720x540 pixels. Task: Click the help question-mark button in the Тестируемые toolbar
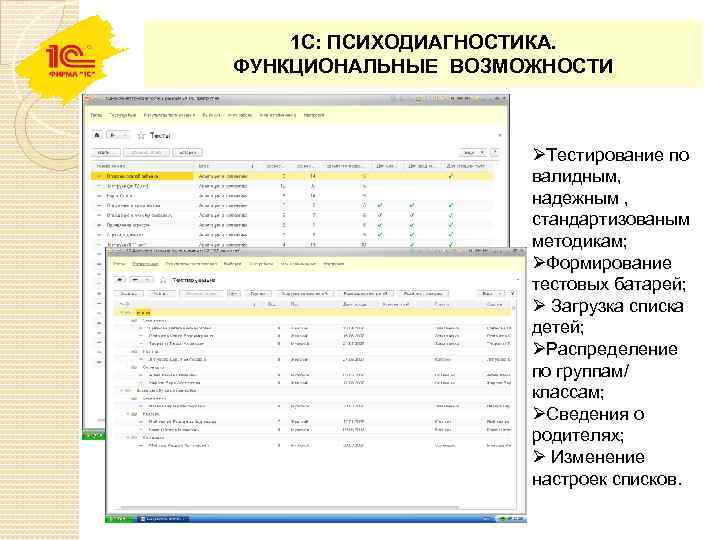(x=512, y=293)
